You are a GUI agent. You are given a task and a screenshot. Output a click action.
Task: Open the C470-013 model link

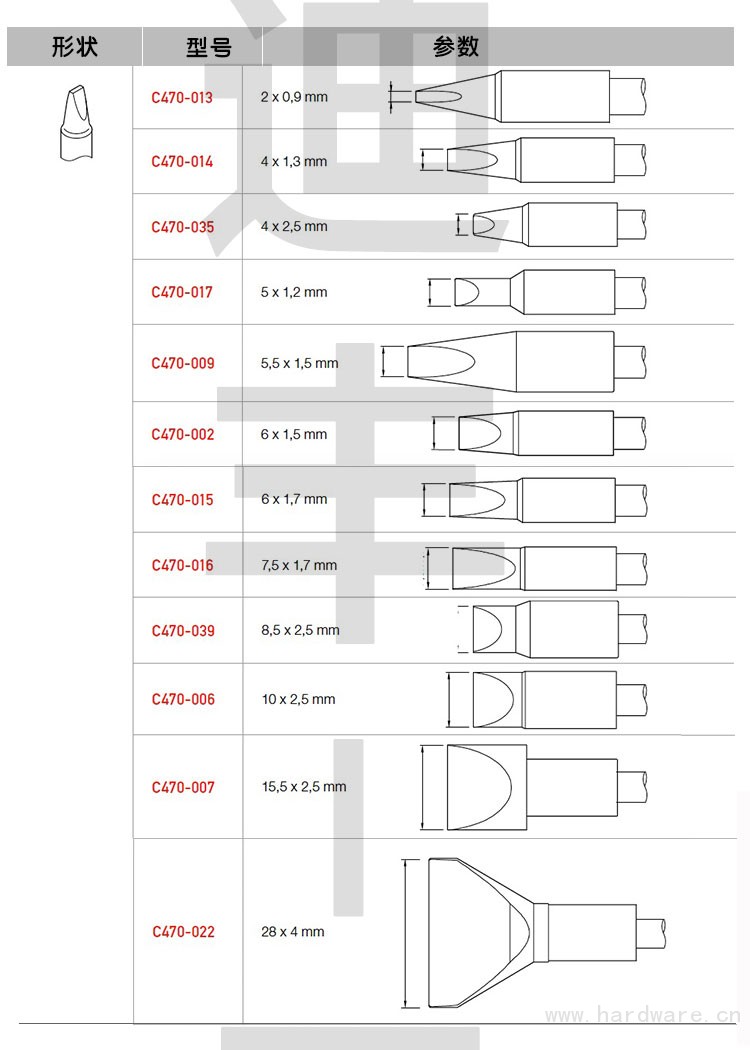tap(182, 98)
